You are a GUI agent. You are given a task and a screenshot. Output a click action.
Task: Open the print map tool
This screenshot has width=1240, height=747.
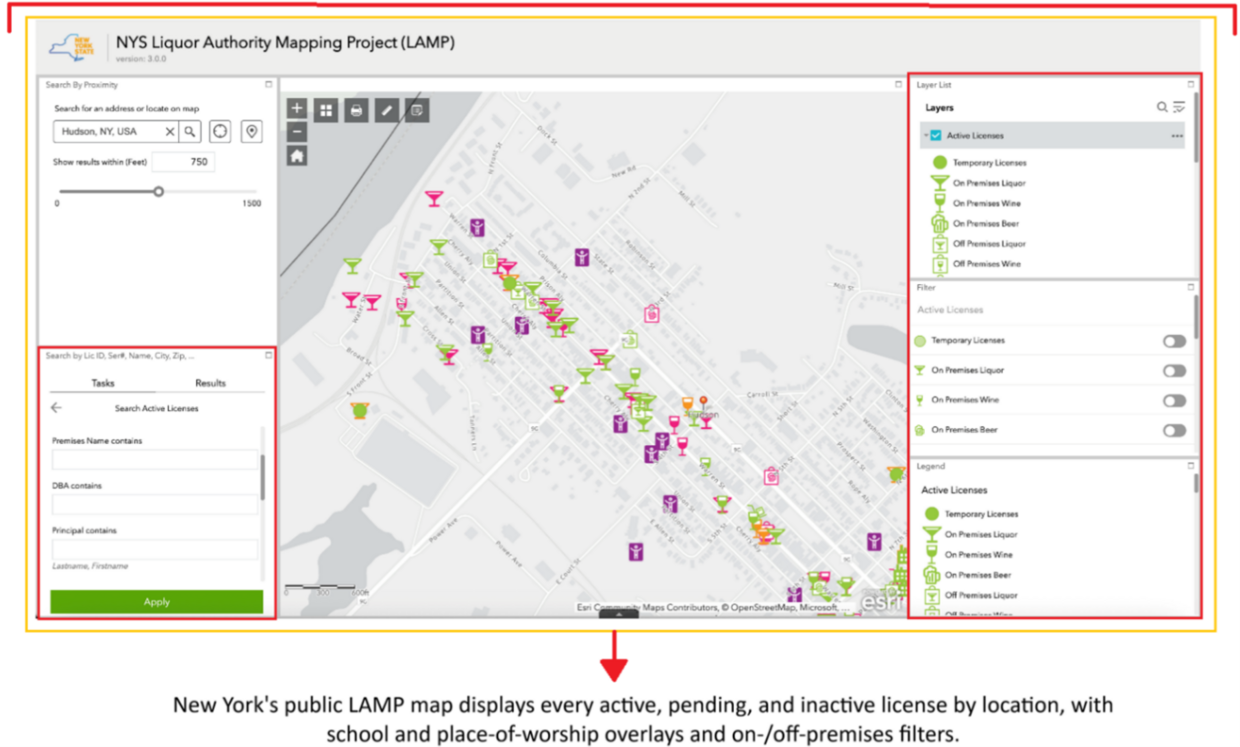coord(356,111)
